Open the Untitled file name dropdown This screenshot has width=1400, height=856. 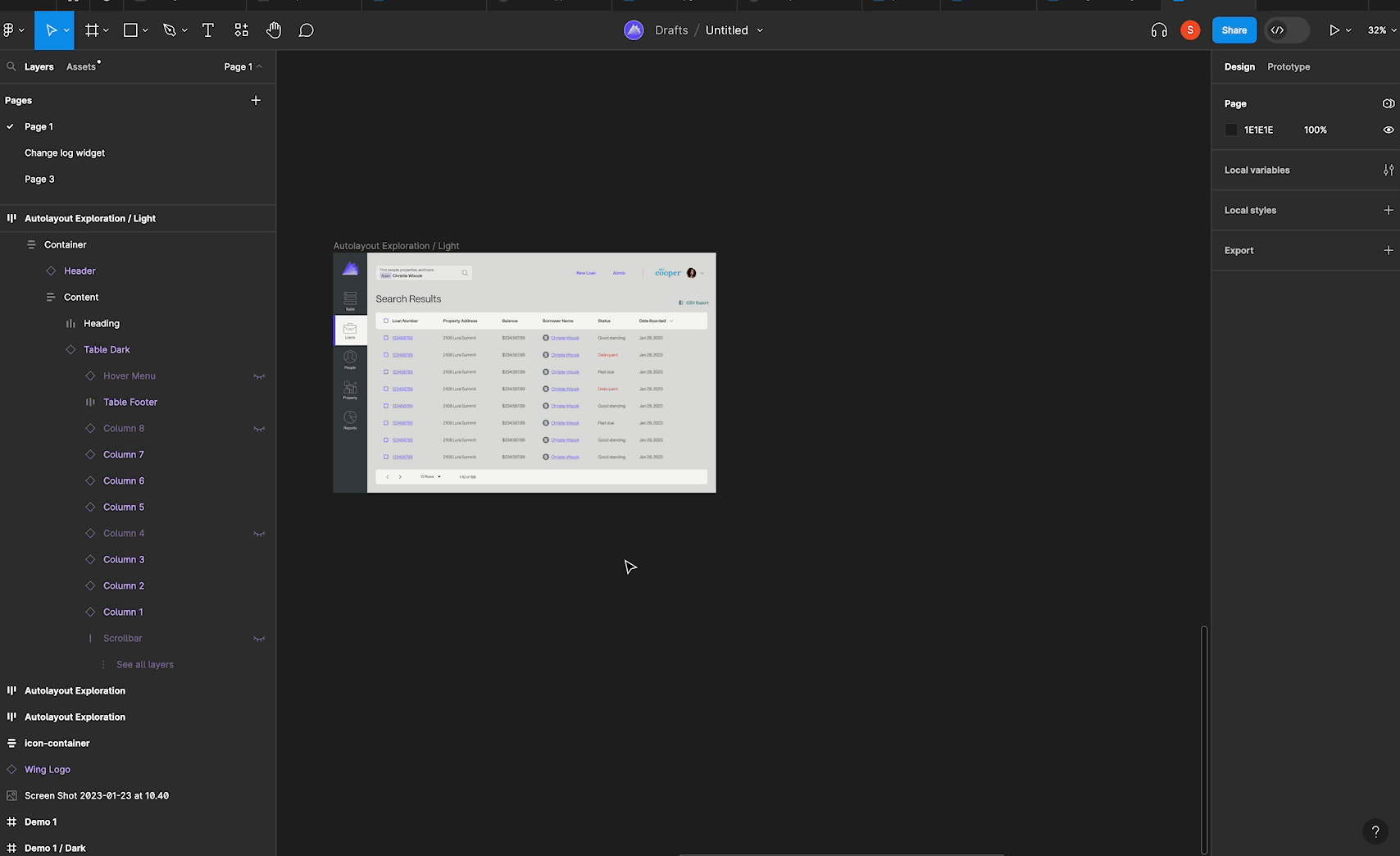click(758, 30)
